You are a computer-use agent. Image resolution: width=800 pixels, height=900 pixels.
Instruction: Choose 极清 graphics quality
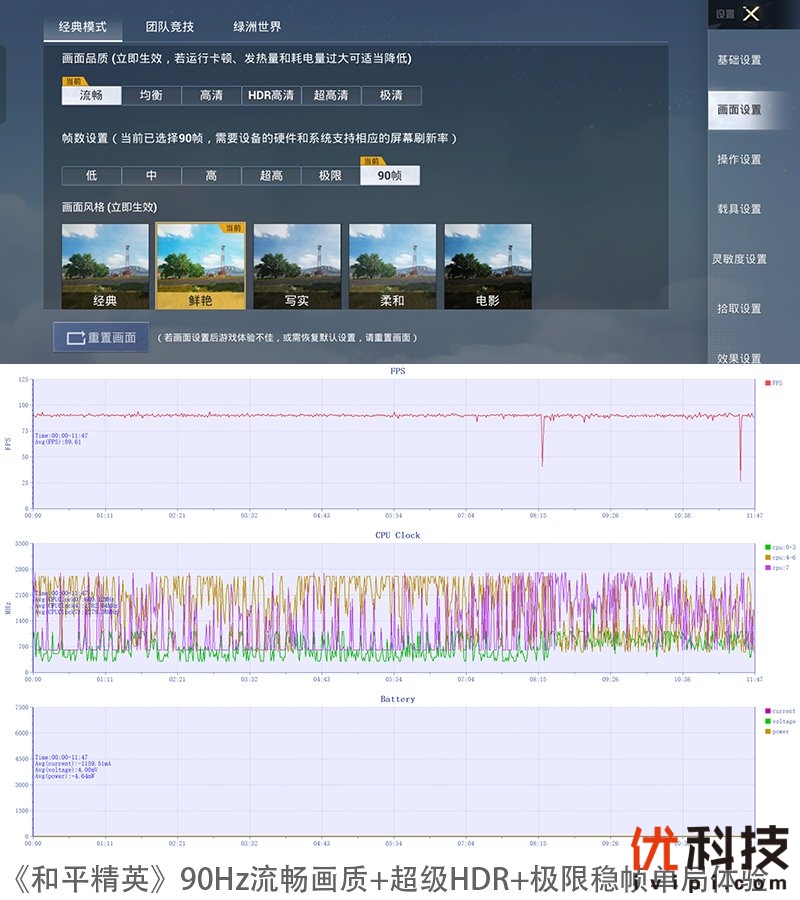pyautogui.click(x=391, y=96)
